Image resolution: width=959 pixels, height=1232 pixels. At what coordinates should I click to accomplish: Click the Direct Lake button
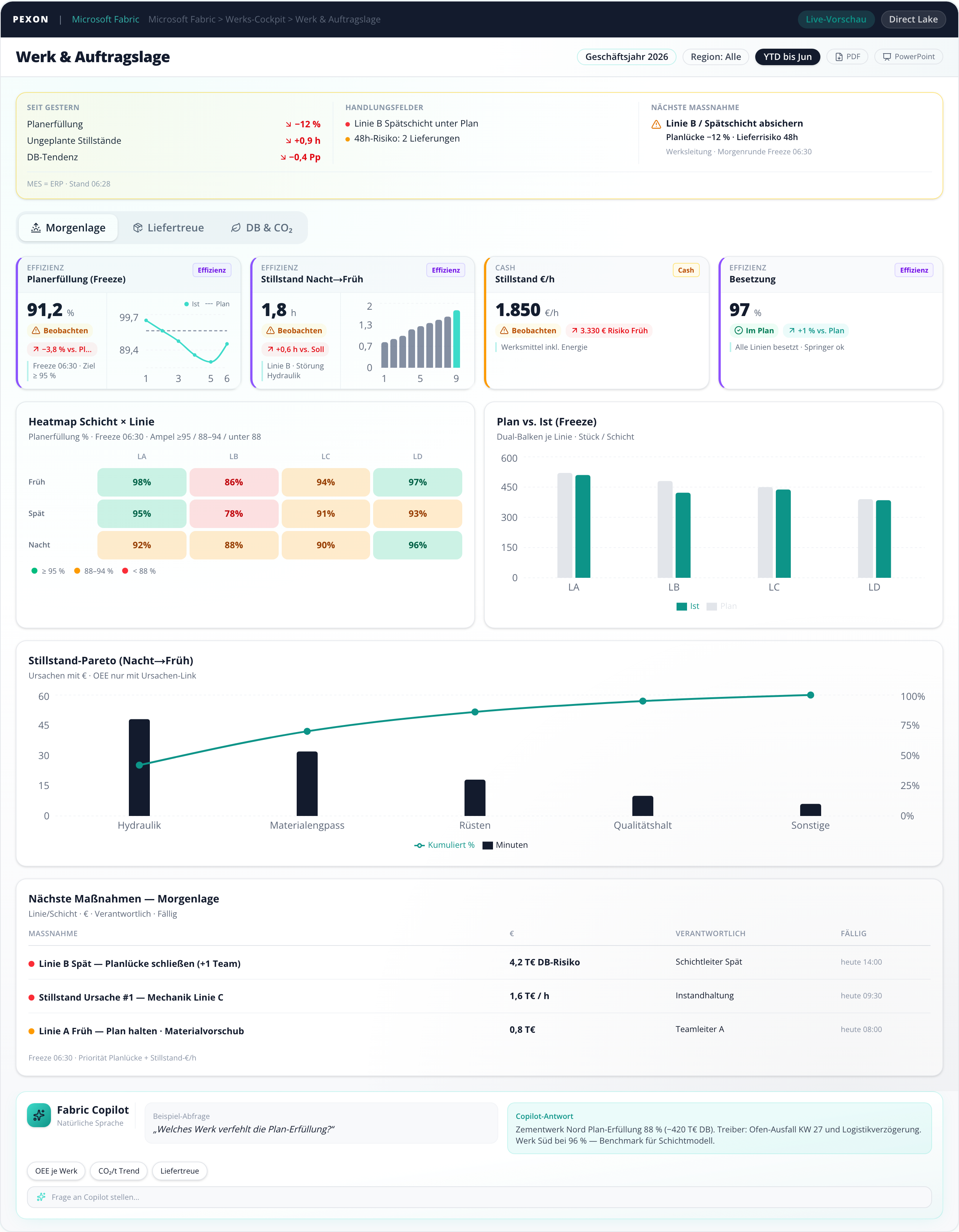(913, 19)
